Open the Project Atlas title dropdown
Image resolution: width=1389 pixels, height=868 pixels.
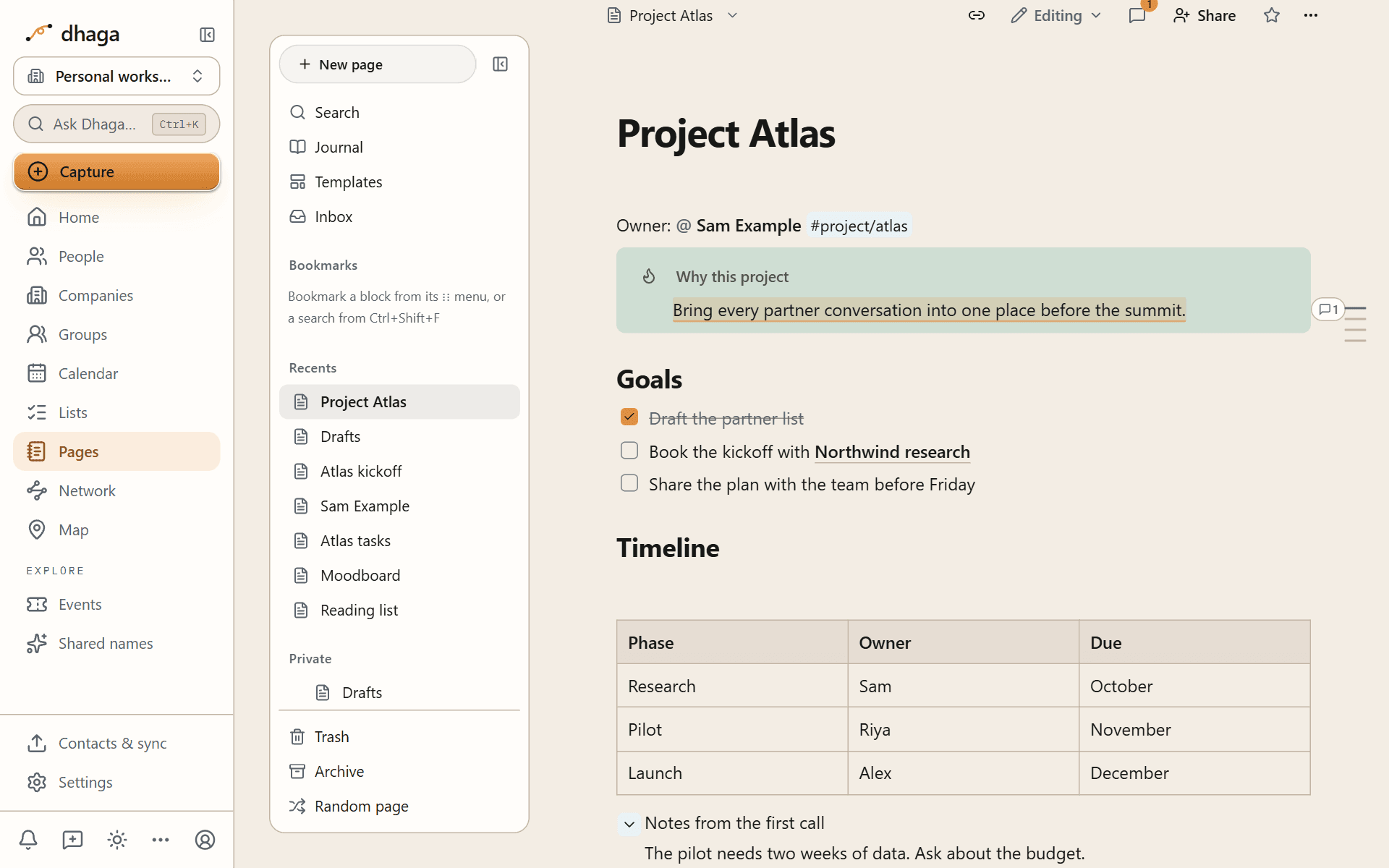point(732,15)
